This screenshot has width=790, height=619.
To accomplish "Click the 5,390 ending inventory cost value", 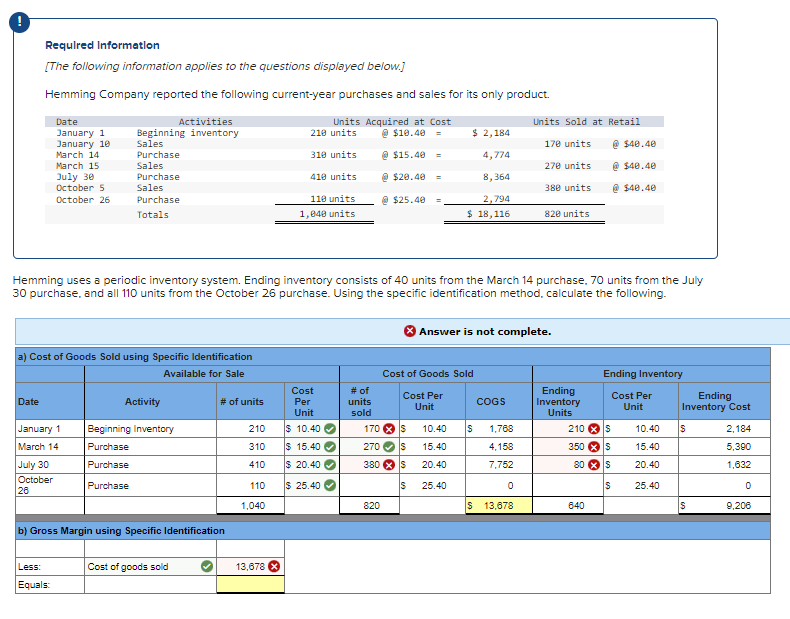I will pyautogui.click(x=724, y=447).
